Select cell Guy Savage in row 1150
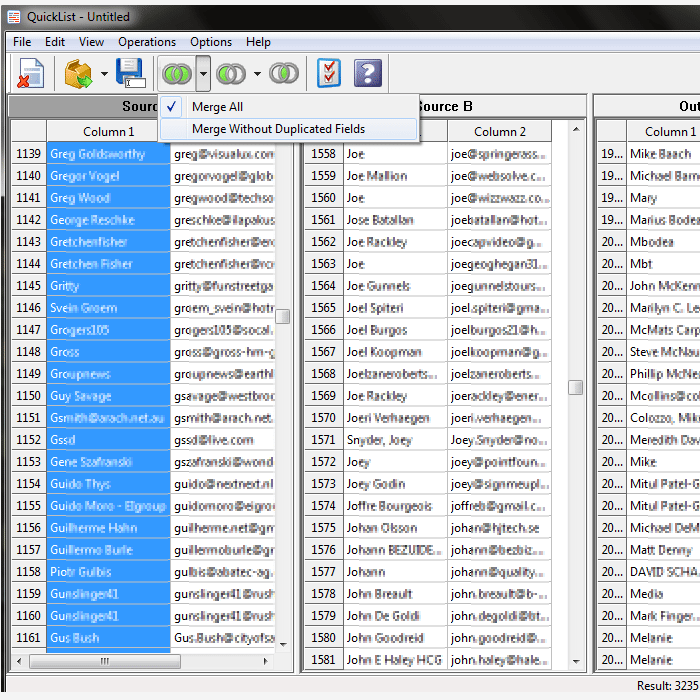The height and width of the screenshot is (700, 700). [x=108, y=396]
